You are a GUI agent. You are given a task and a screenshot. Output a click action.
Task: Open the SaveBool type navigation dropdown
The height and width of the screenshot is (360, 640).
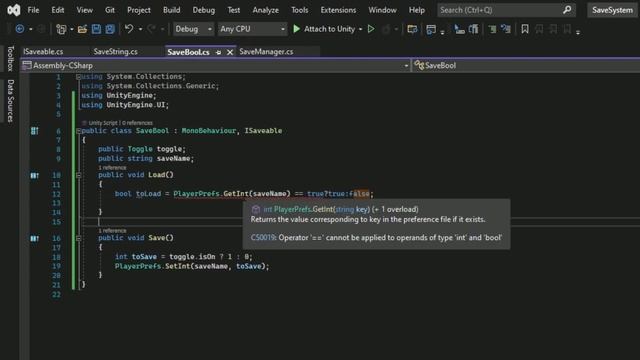point(526,65)
